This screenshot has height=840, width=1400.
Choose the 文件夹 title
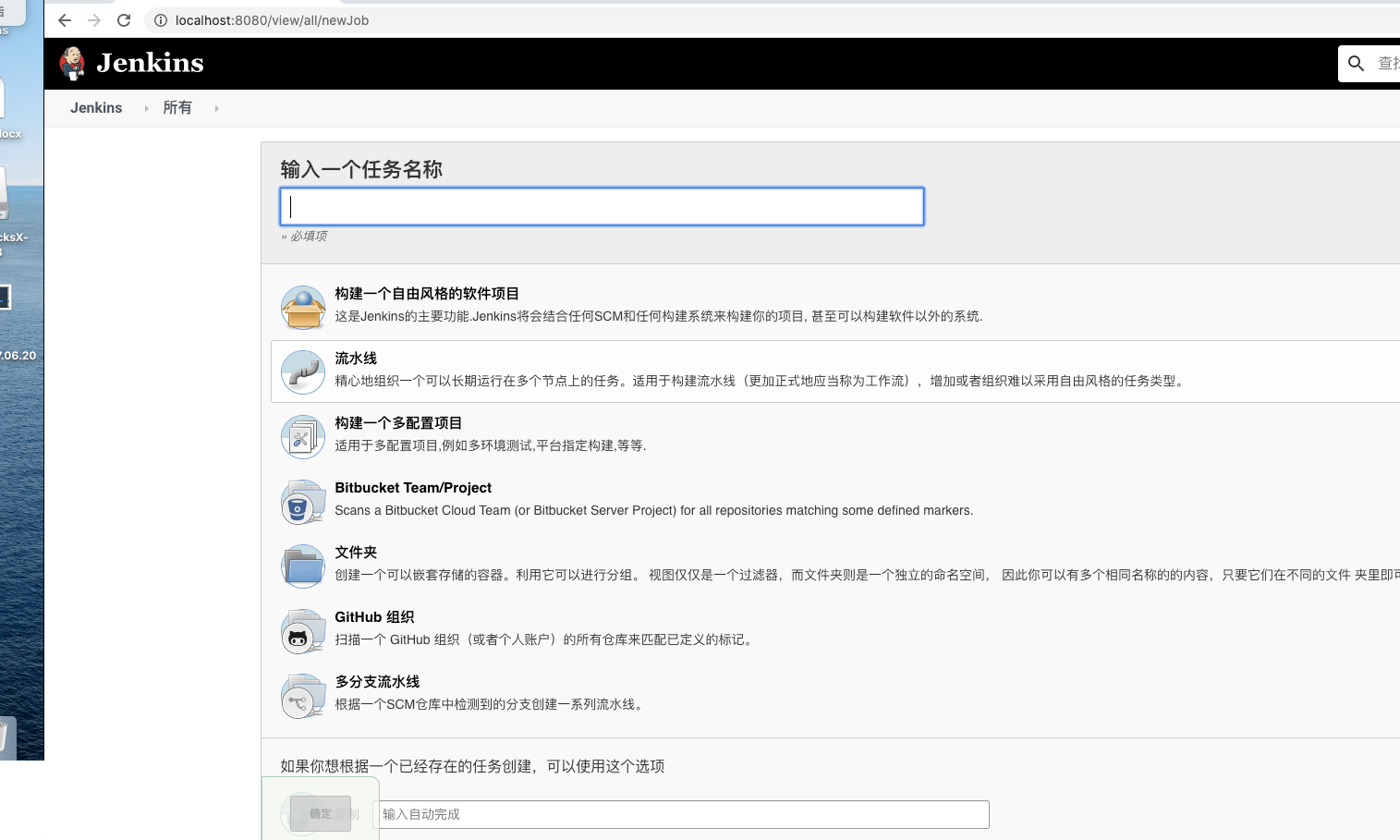click(356, 553)
